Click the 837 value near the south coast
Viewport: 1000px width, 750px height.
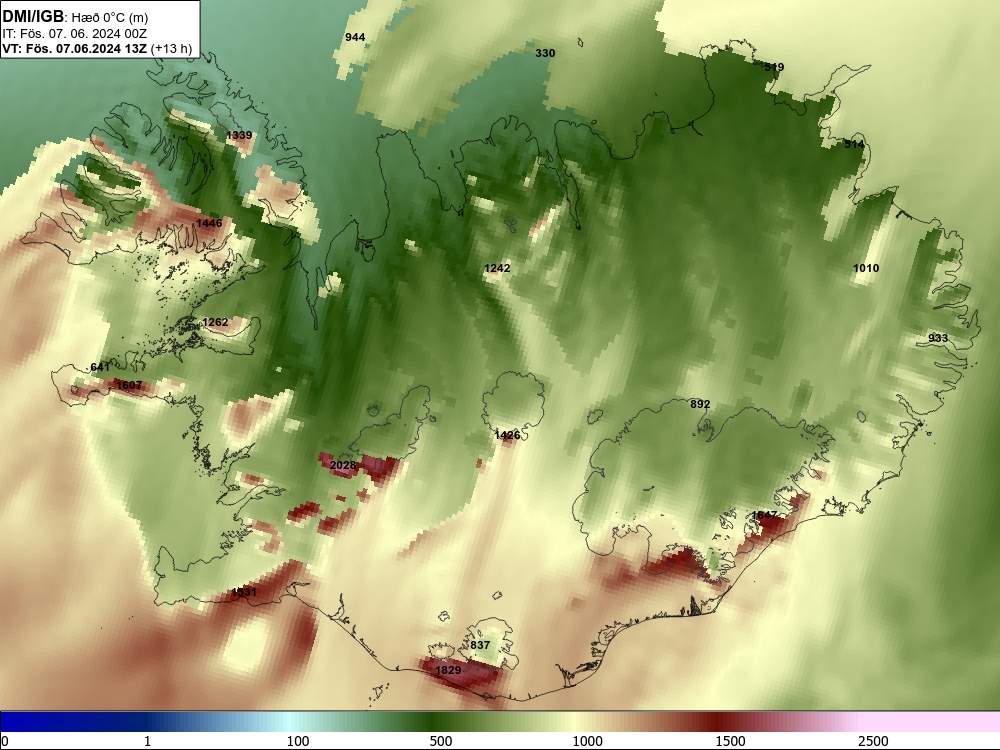tap(480, 645)
